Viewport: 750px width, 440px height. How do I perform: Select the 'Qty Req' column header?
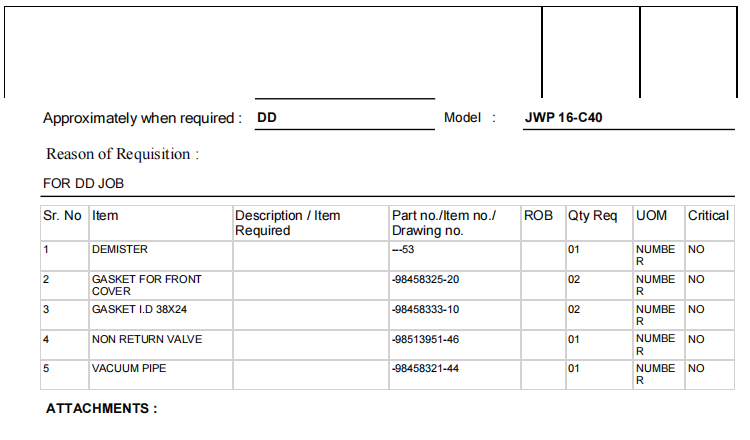593,216
